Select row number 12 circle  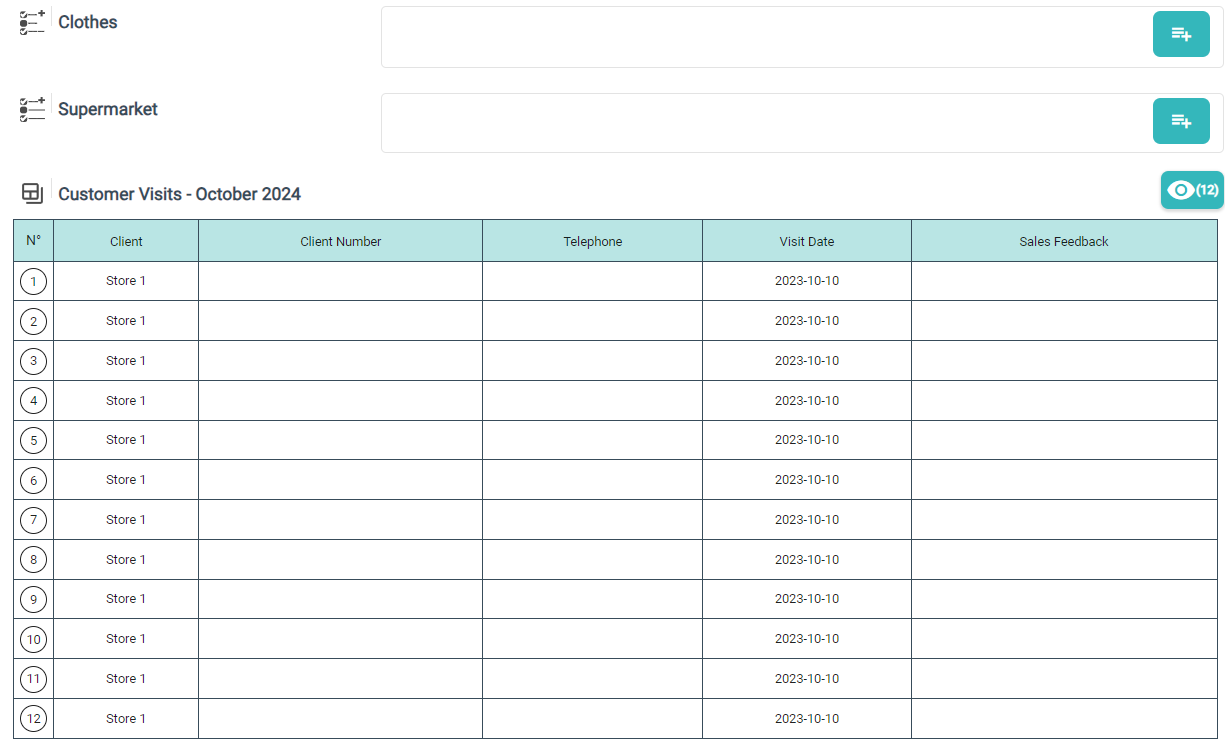tap(33, 719)
